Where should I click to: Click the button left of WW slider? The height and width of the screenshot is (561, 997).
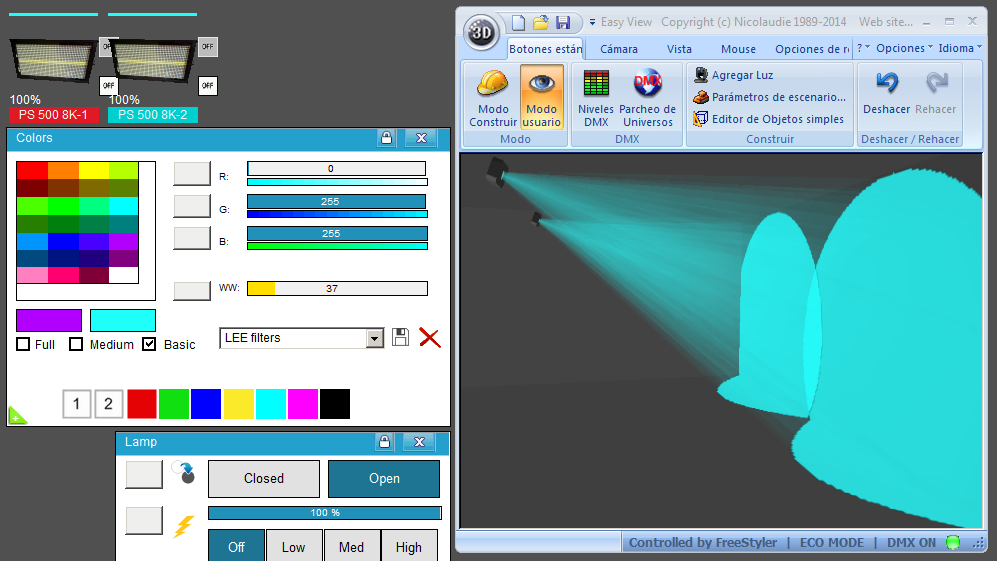192,290
